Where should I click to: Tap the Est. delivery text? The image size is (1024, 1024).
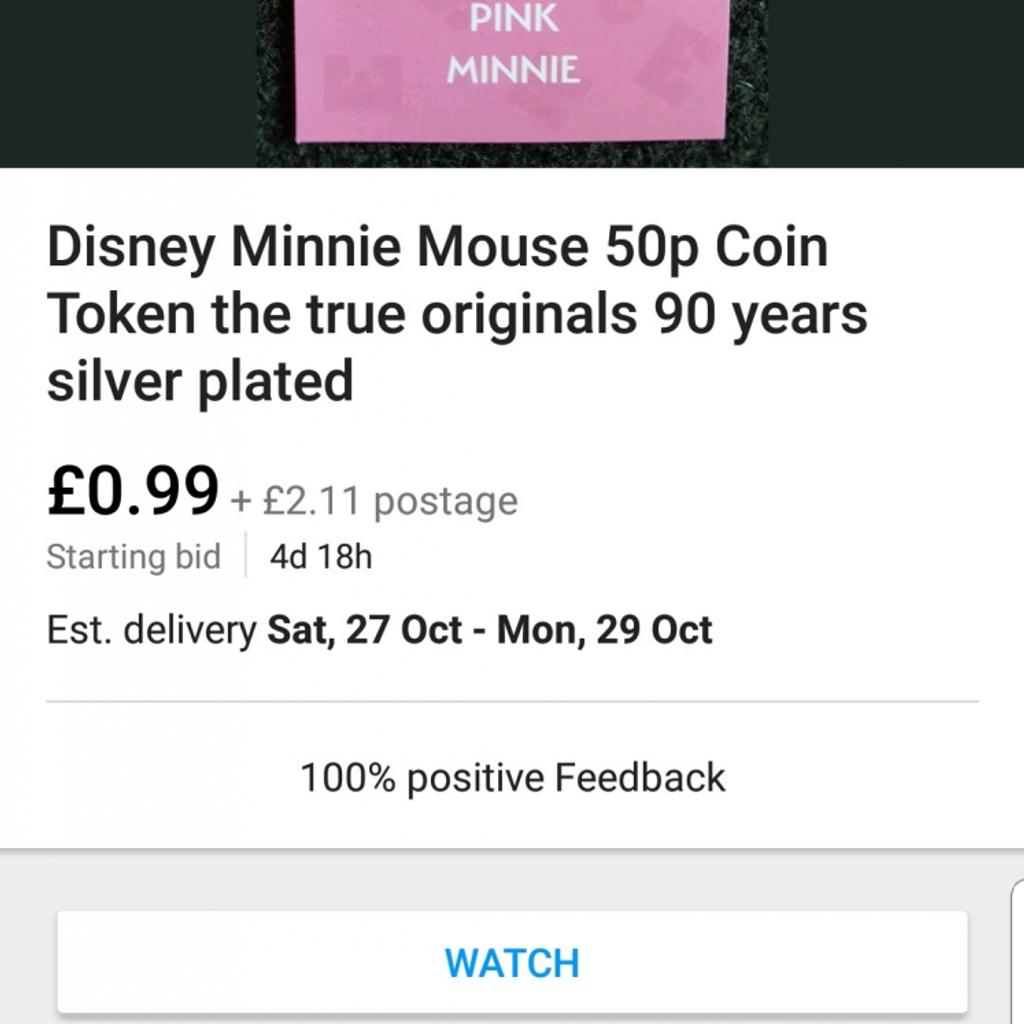[150, 630]
